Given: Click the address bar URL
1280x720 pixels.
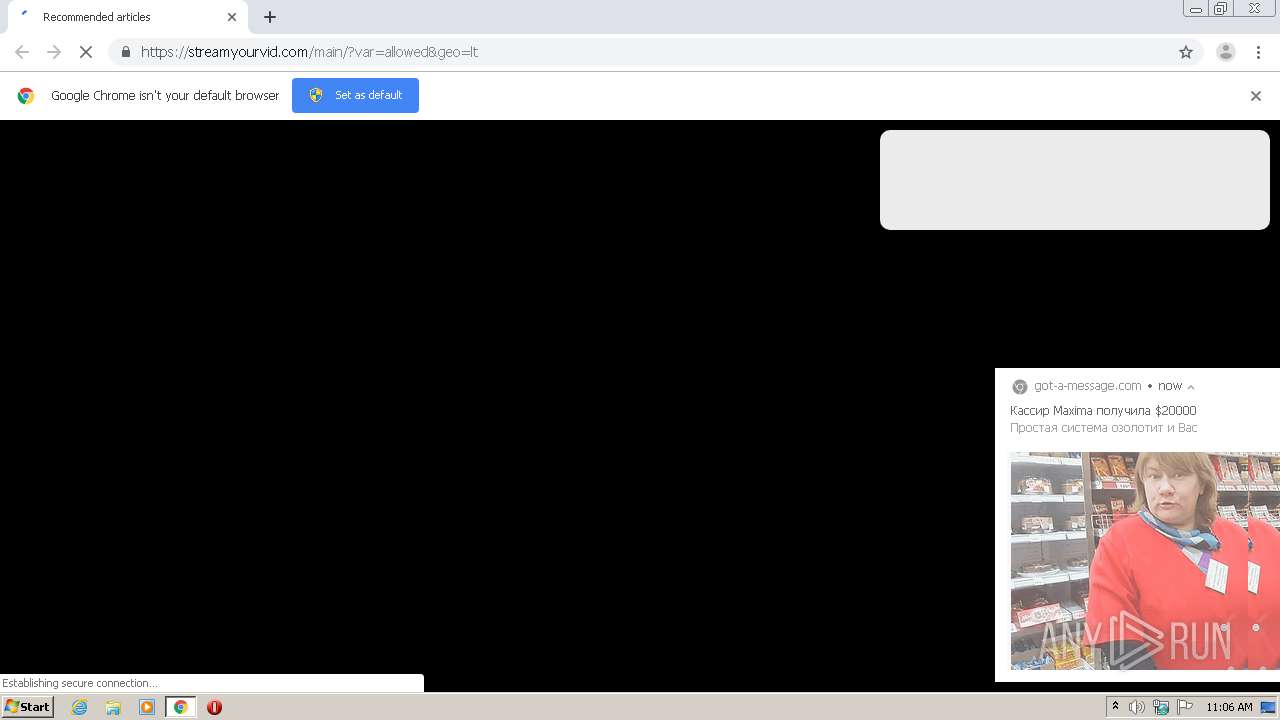Looking at the screenshot, I should pyautogui.click(x=309, y=52).
